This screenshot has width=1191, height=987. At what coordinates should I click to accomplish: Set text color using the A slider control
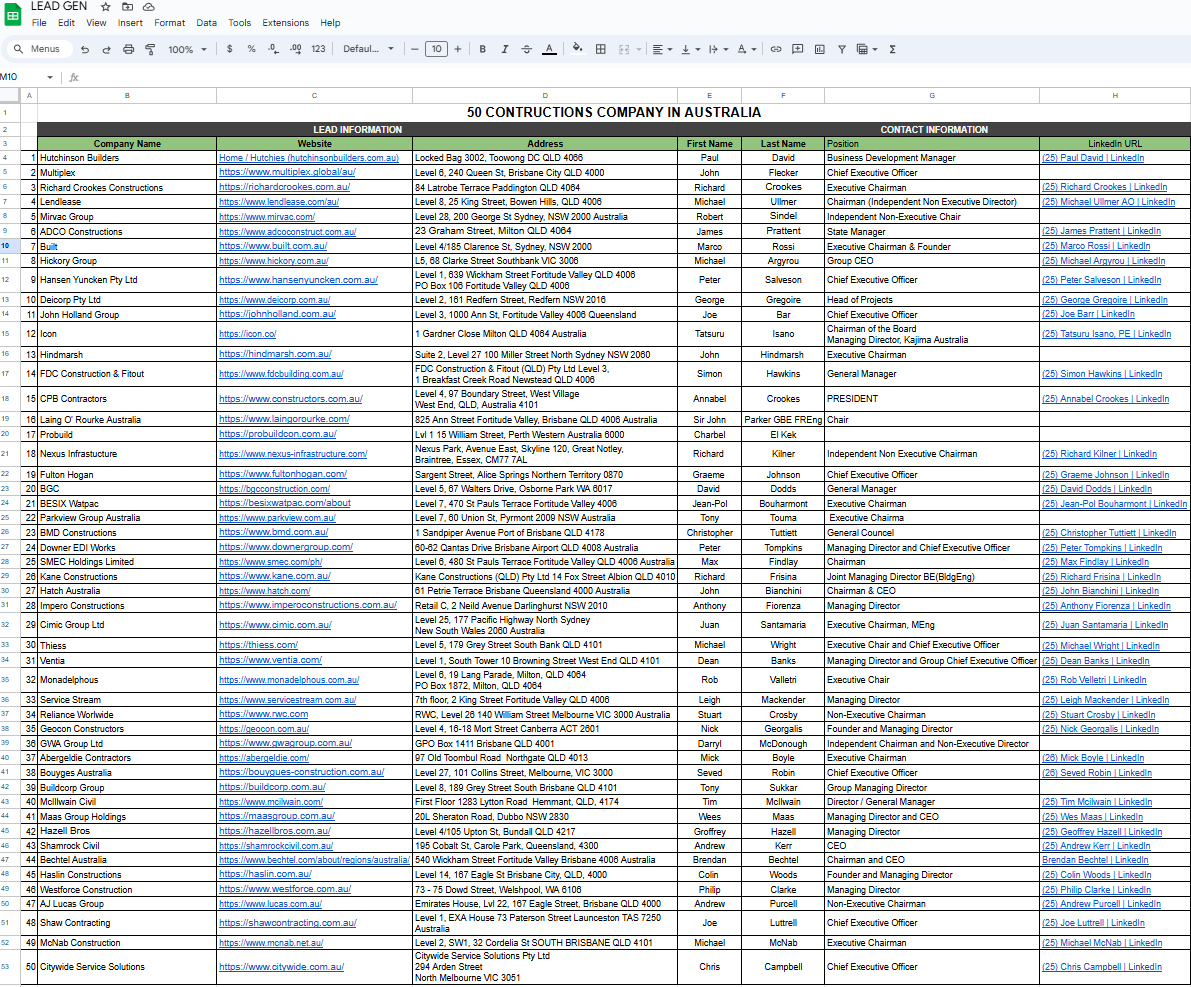[549, 48]
